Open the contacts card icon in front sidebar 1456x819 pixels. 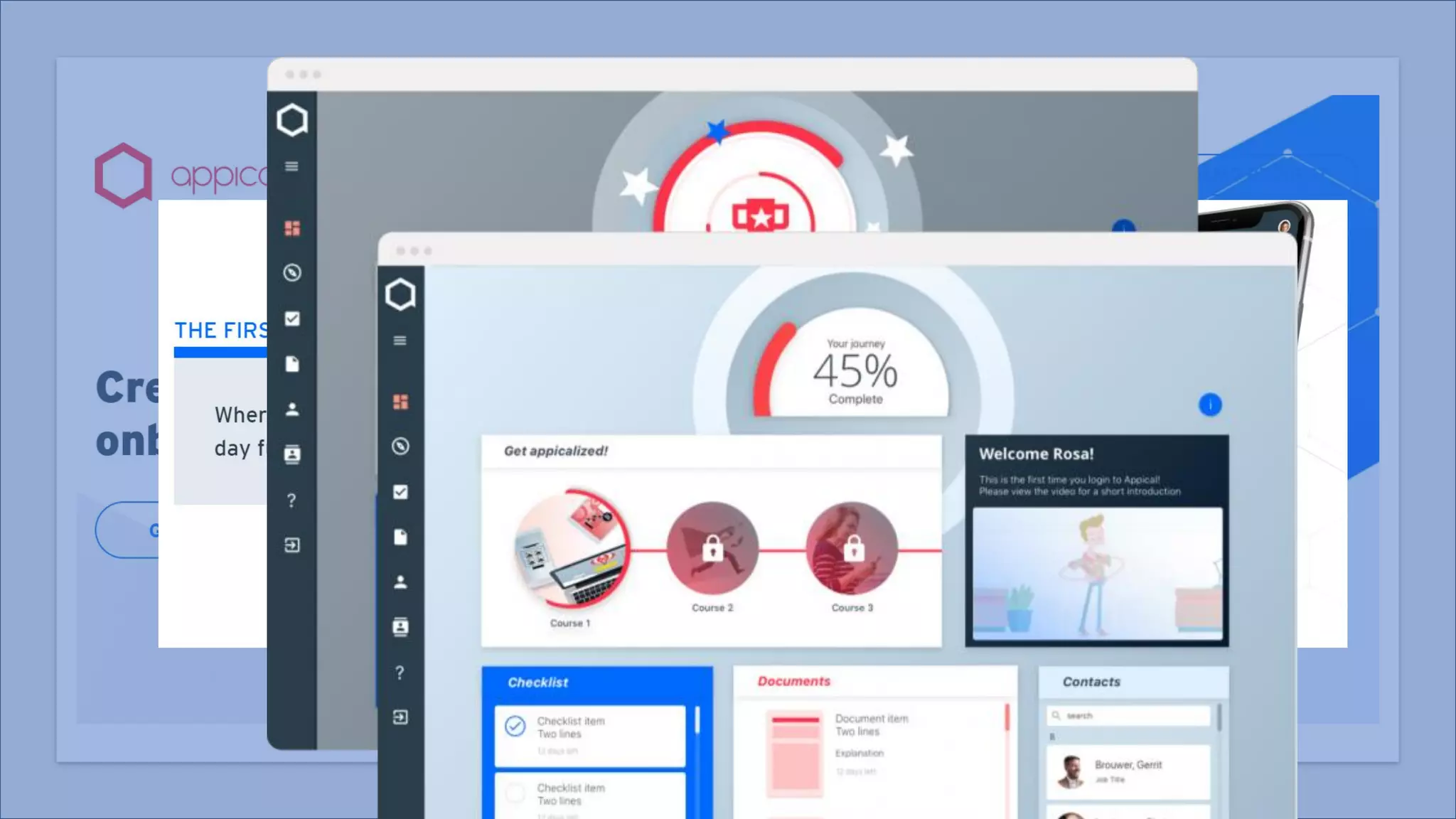click(x=400, y=627)
